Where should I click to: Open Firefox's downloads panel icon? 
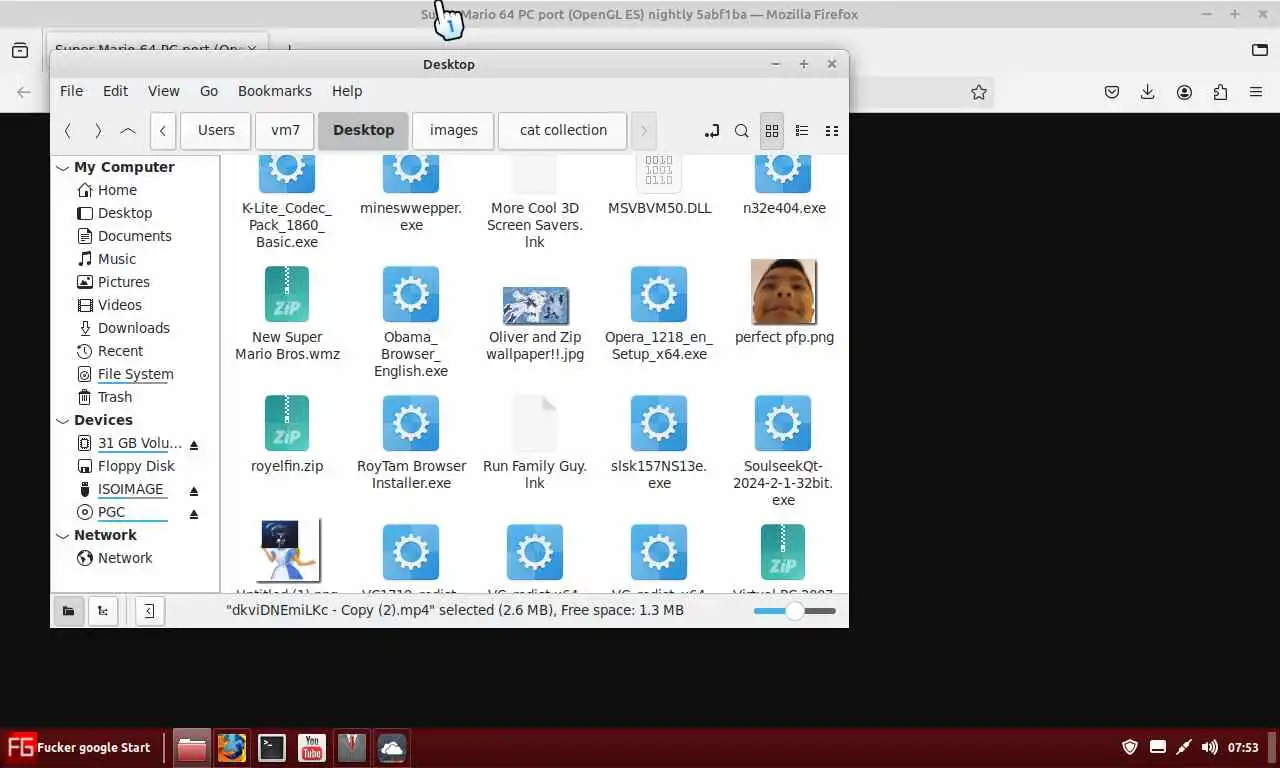[1148, 92]
